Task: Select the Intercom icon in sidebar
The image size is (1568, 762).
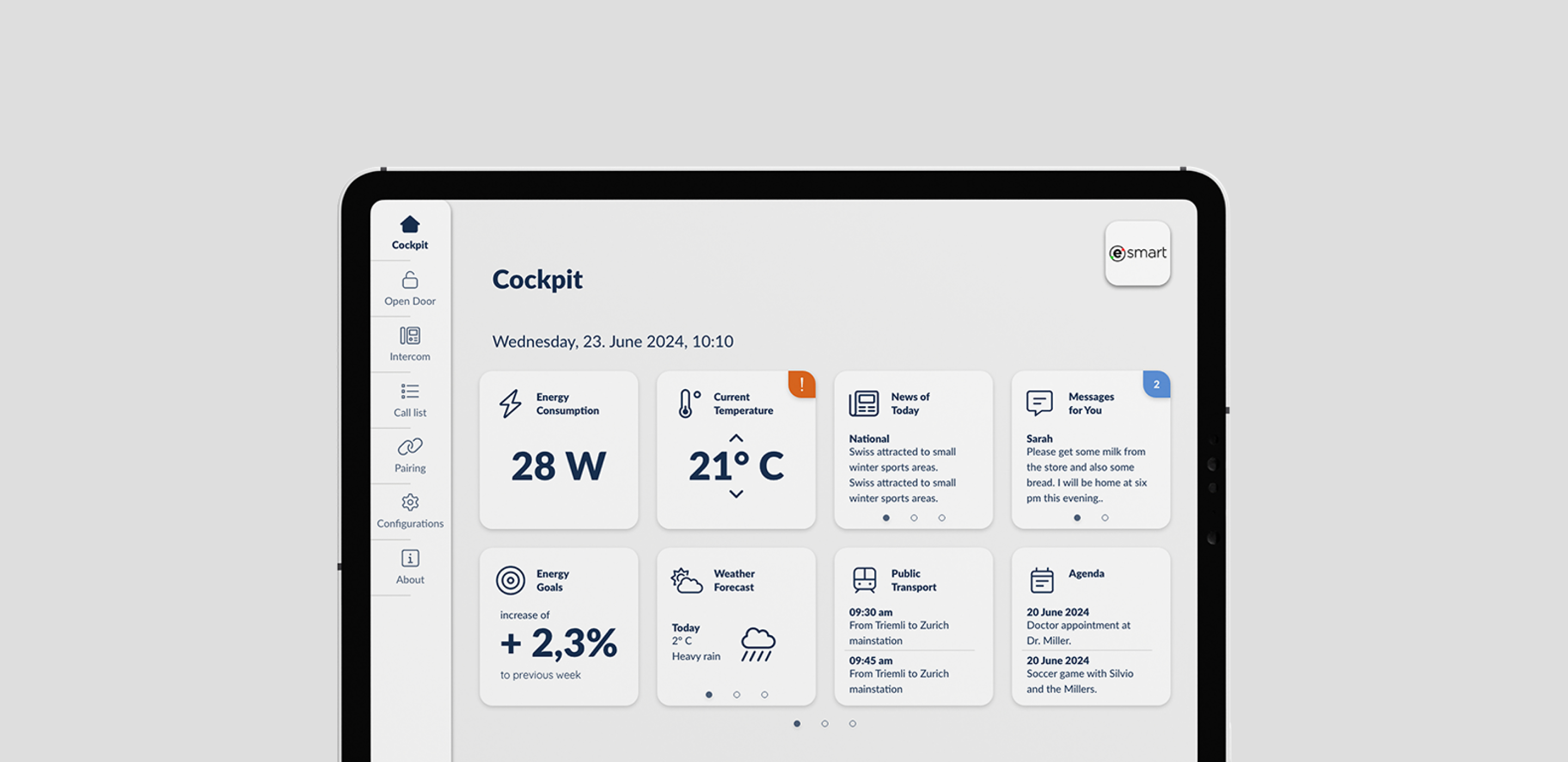Action: 409,335
